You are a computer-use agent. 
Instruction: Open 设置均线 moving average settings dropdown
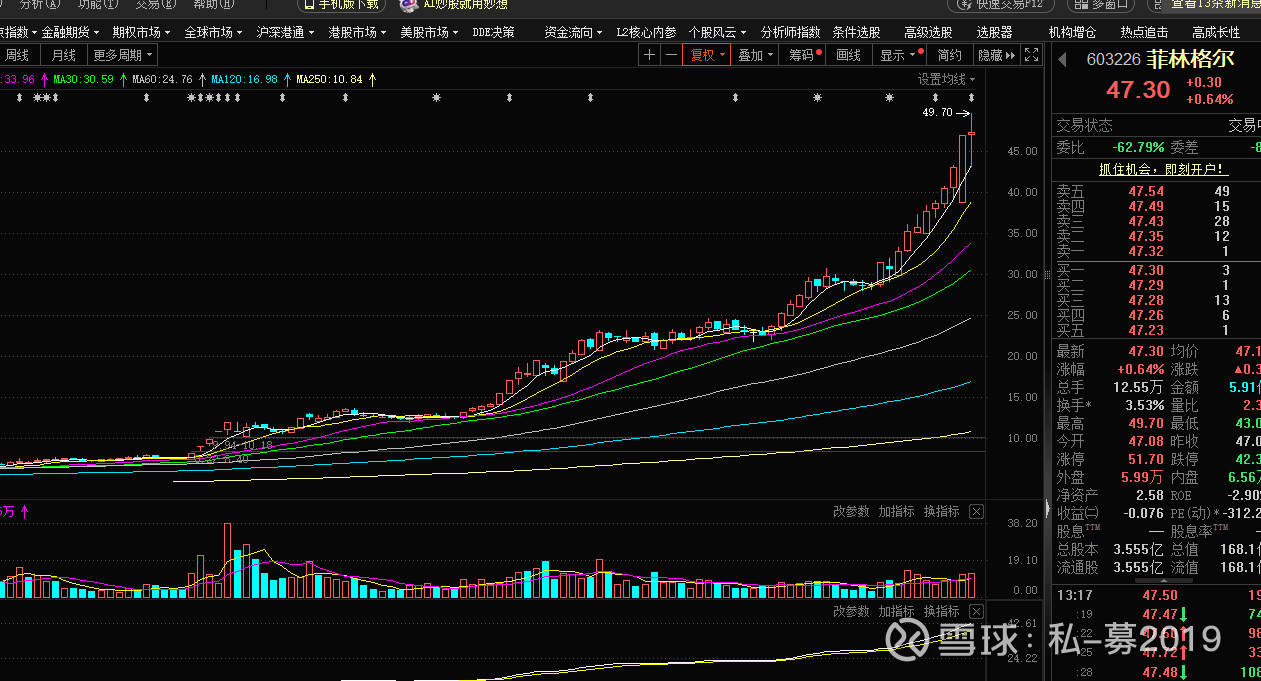click(947, 79)
